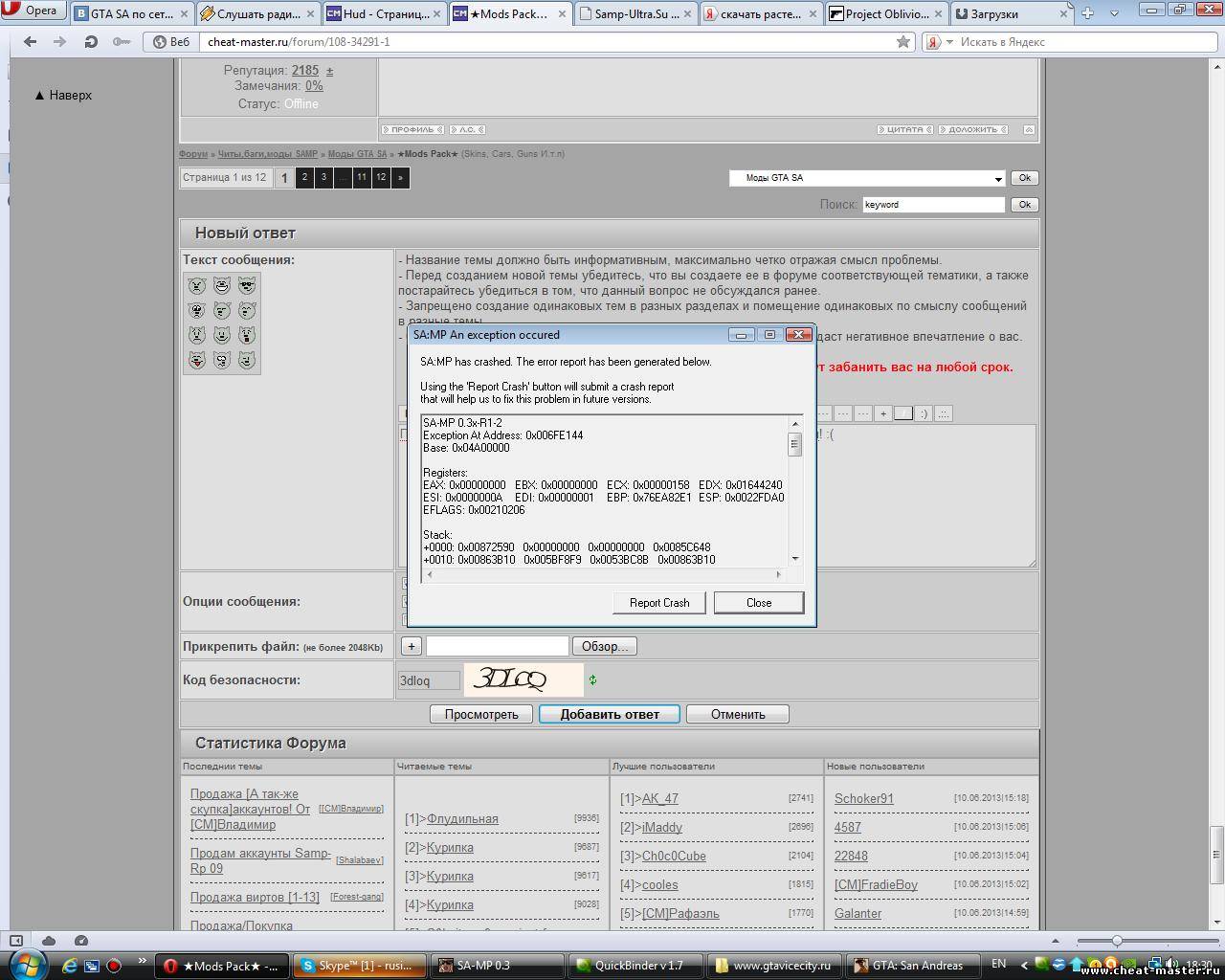Bookmark the page with the star icon
Screen dimensions: 1225x980
point(903,42)
